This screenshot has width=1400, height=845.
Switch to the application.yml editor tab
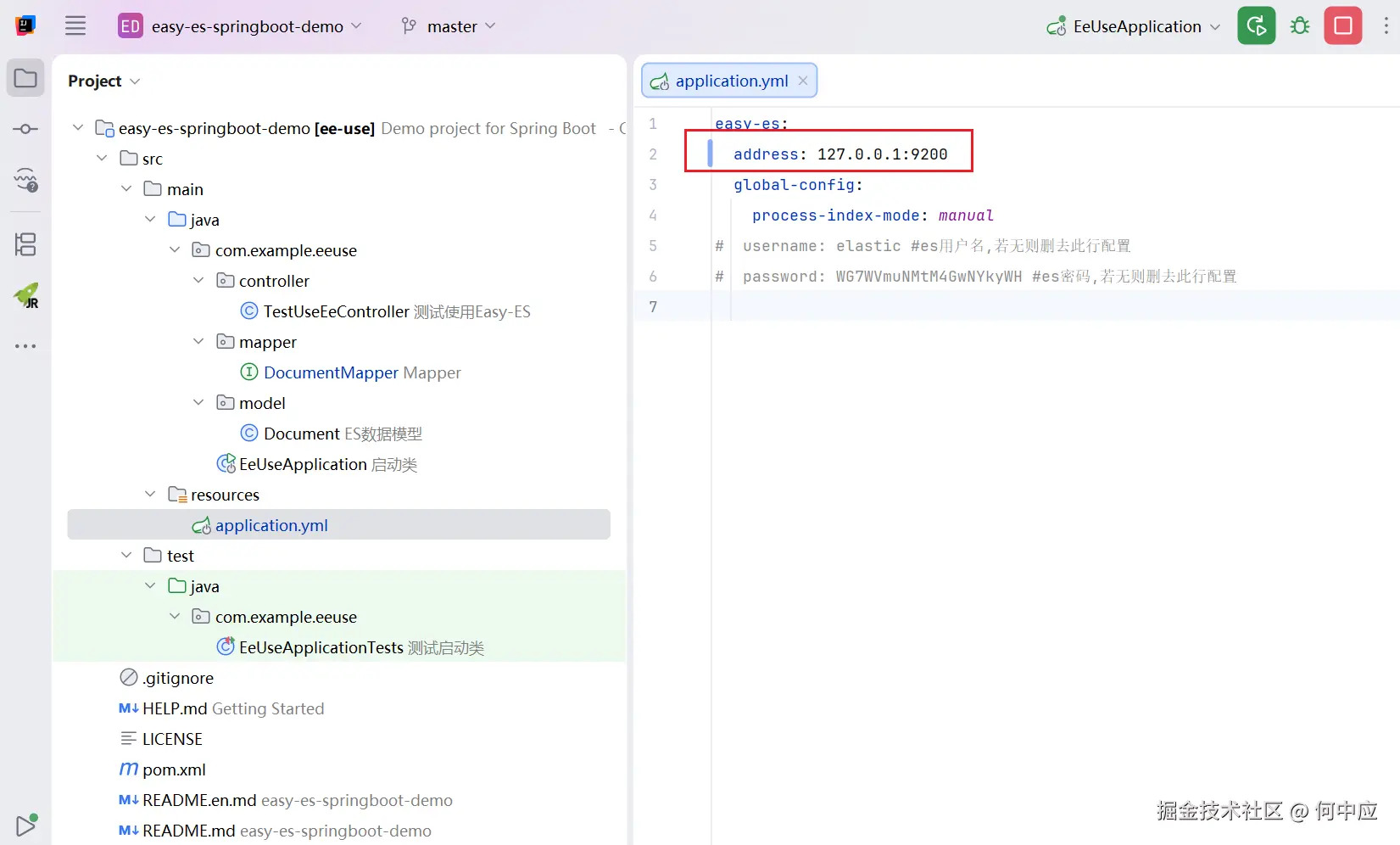pos(731,81)
